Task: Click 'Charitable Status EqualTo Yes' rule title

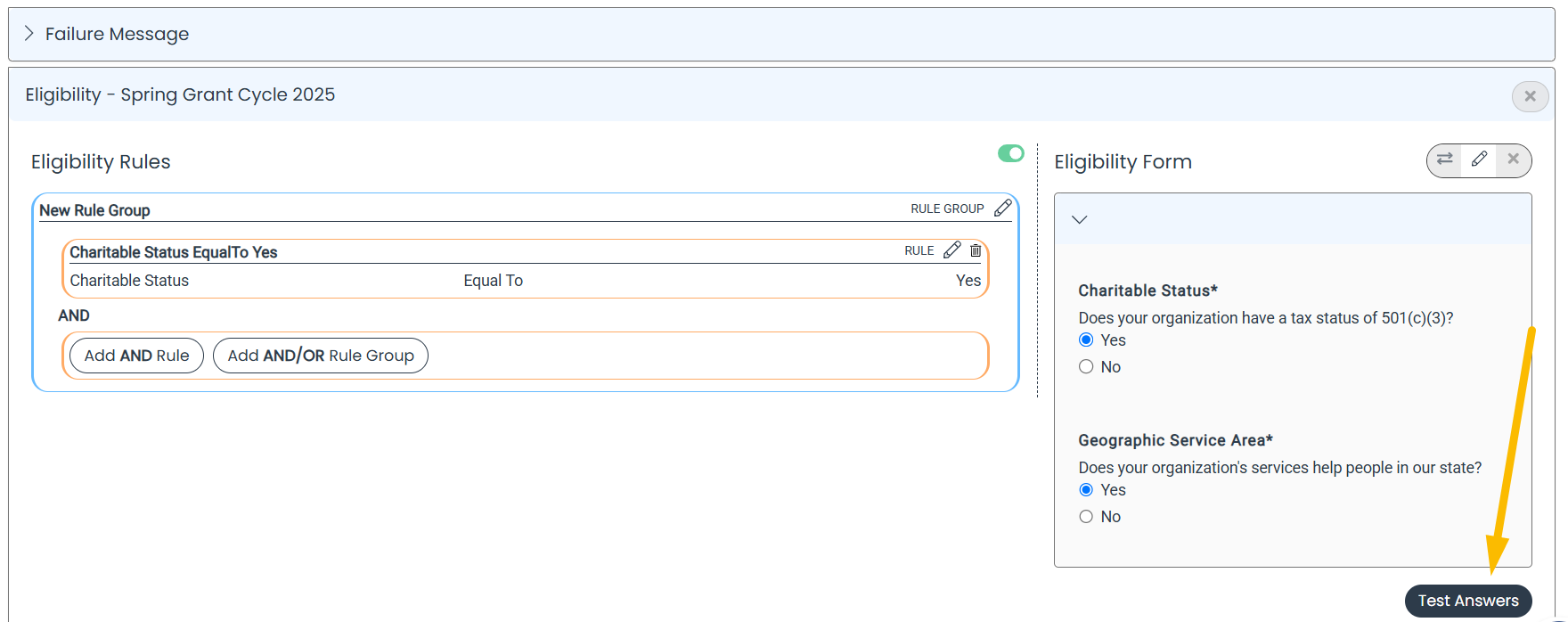Action: tap(174, 252)
